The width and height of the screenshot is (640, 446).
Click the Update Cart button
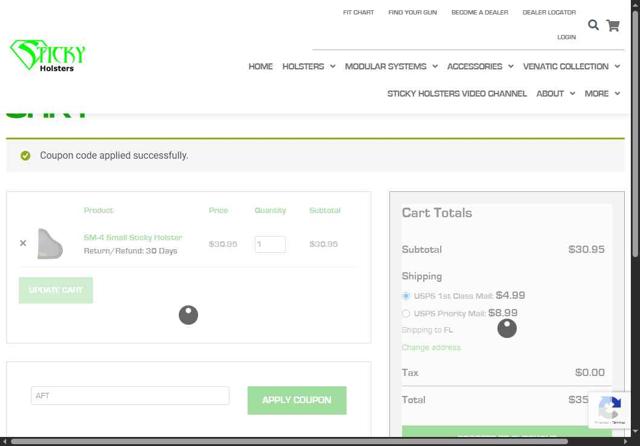pos(56,290)
